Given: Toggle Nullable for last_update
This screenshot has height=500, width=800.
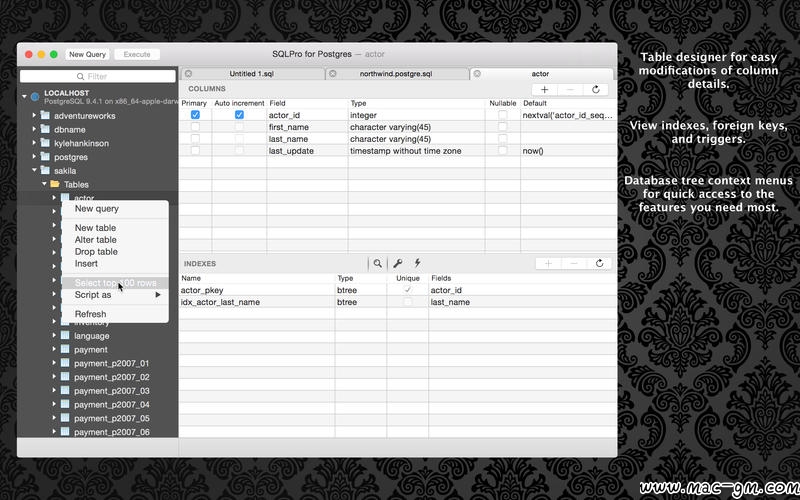Looking at the screenshot, I should (x=503, y=150).
